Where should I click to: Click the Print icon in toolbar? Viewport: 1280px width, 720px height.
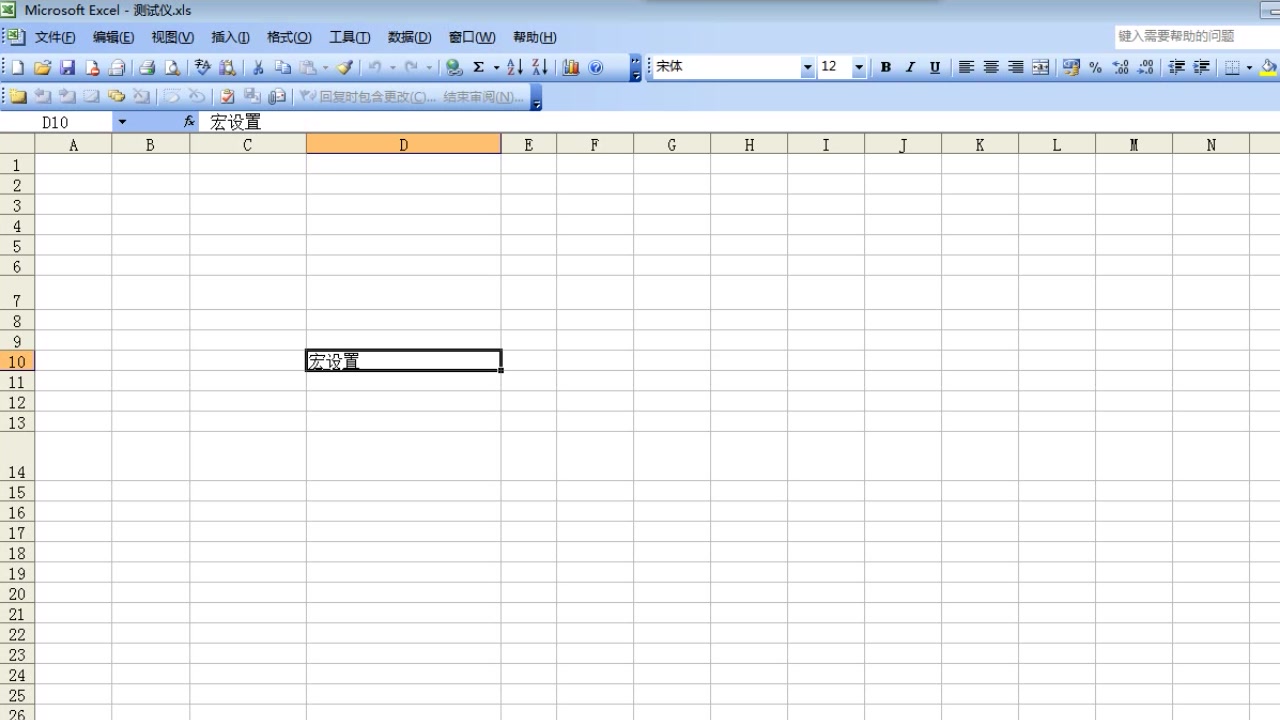(x=147, y=68)
